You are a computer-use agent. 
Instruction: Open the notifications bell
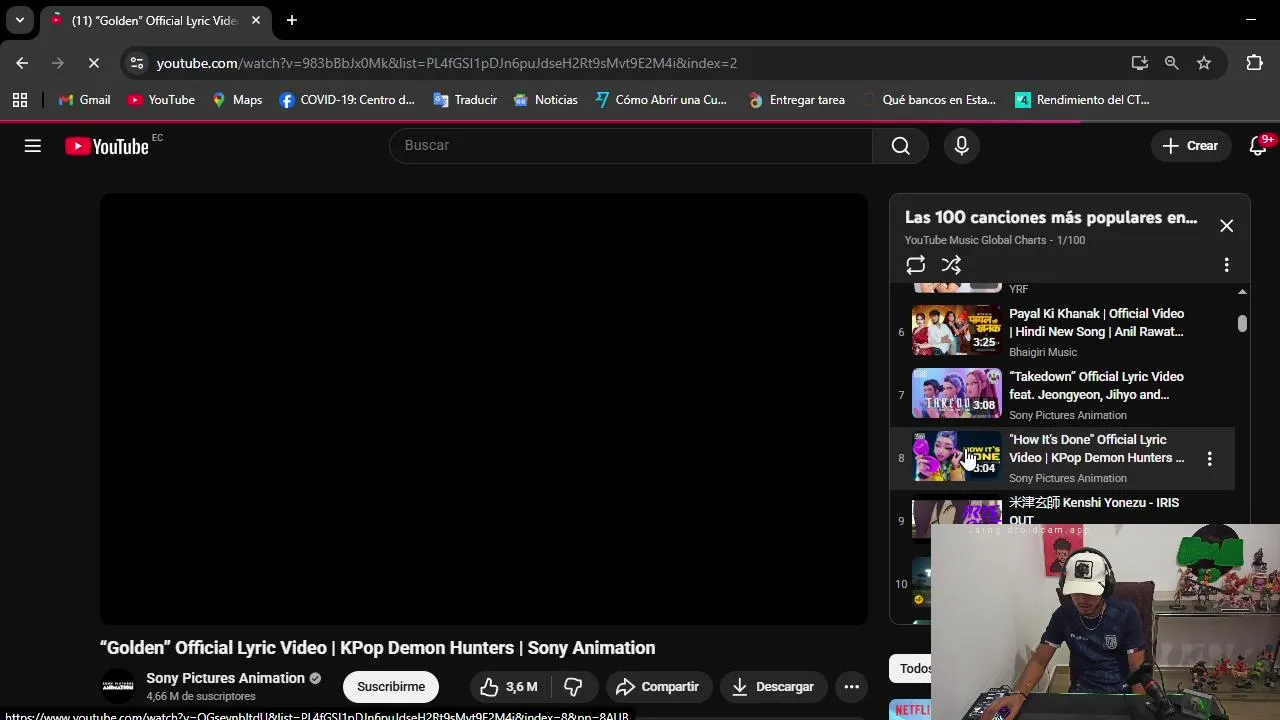coord(1259,146)
